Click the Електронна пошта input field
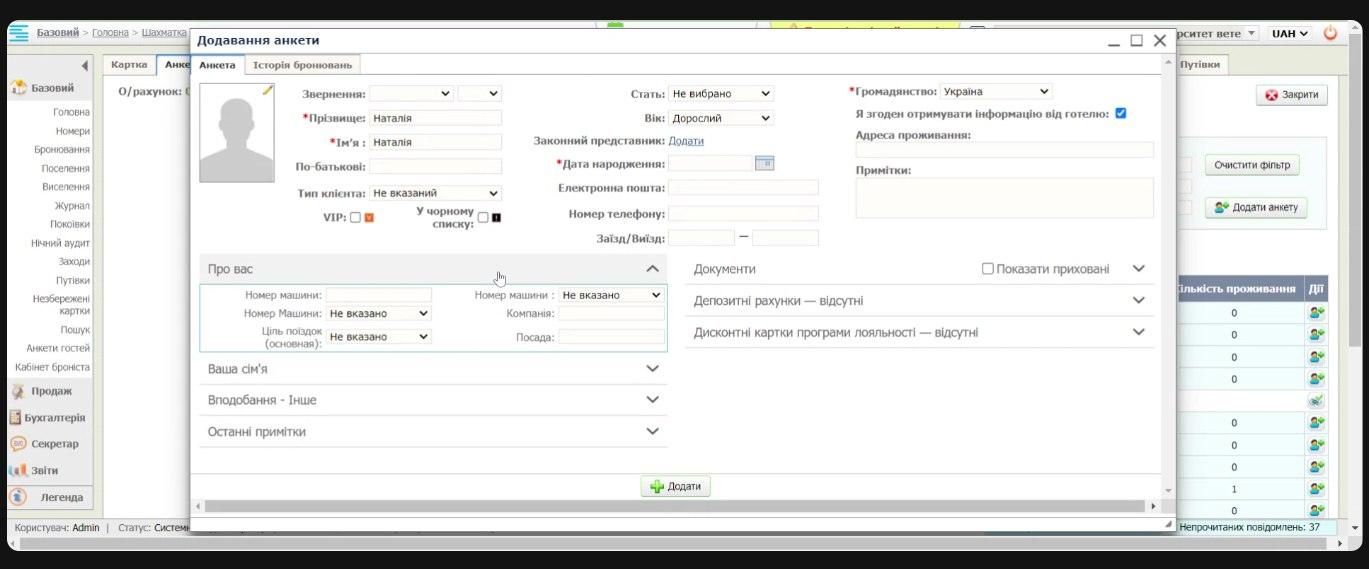 [743, 188]
